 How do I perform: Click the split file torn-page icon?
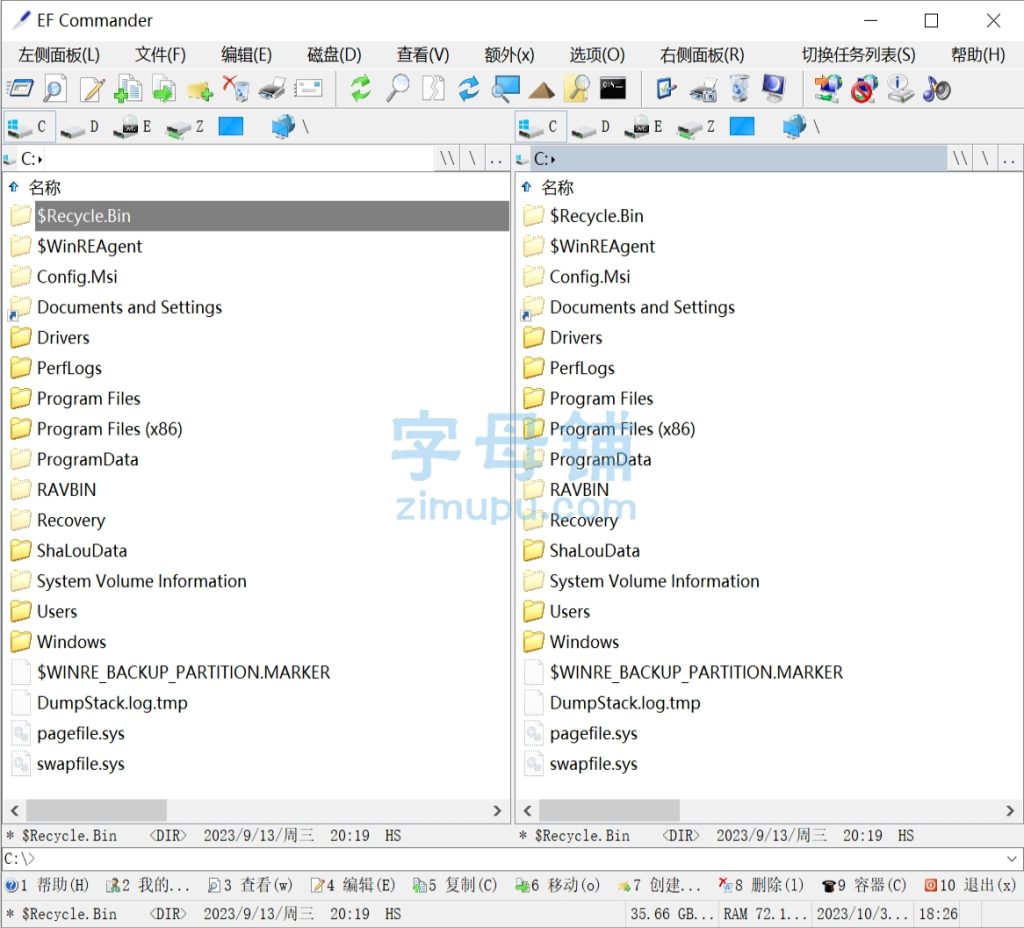pyautogui.click(x=433, y=89)
